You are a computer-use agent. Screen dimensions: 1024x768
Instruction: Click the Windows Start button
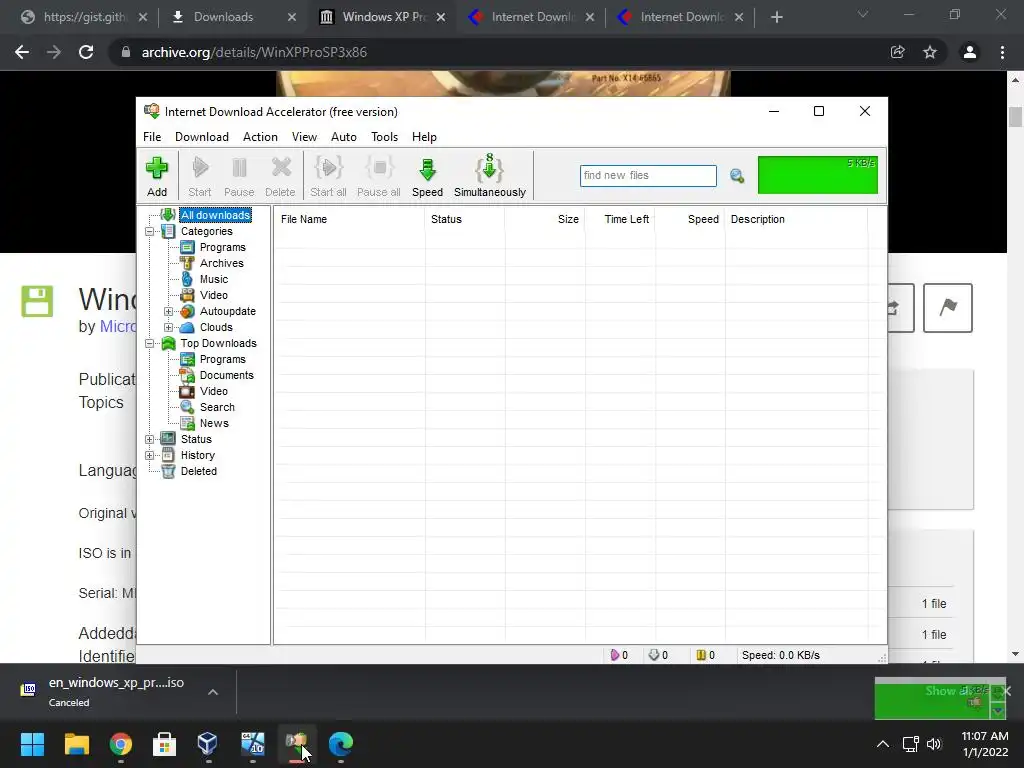[32, 744]
